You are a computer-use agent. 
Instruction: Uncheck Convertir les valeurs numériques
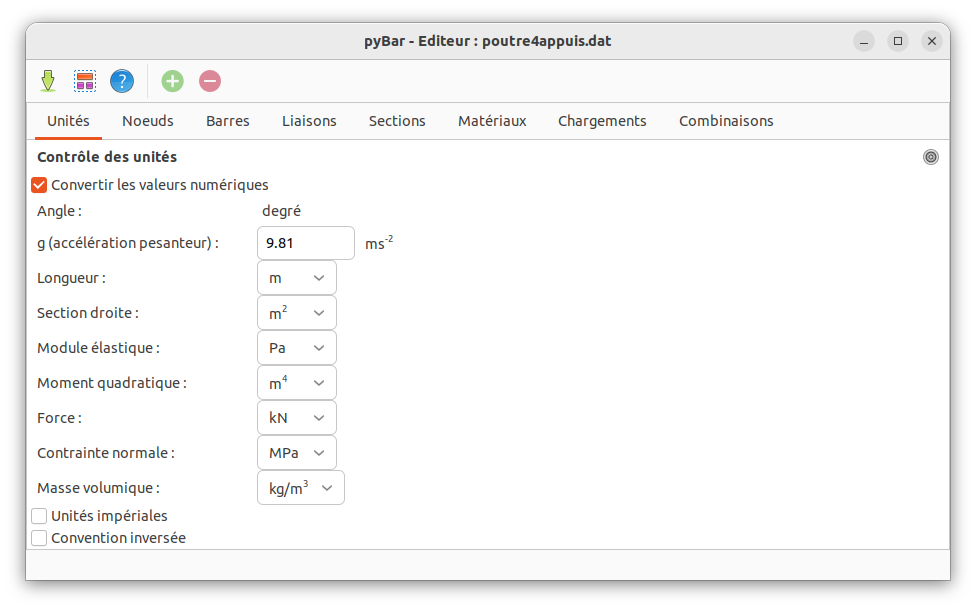(x=40, y=185)
